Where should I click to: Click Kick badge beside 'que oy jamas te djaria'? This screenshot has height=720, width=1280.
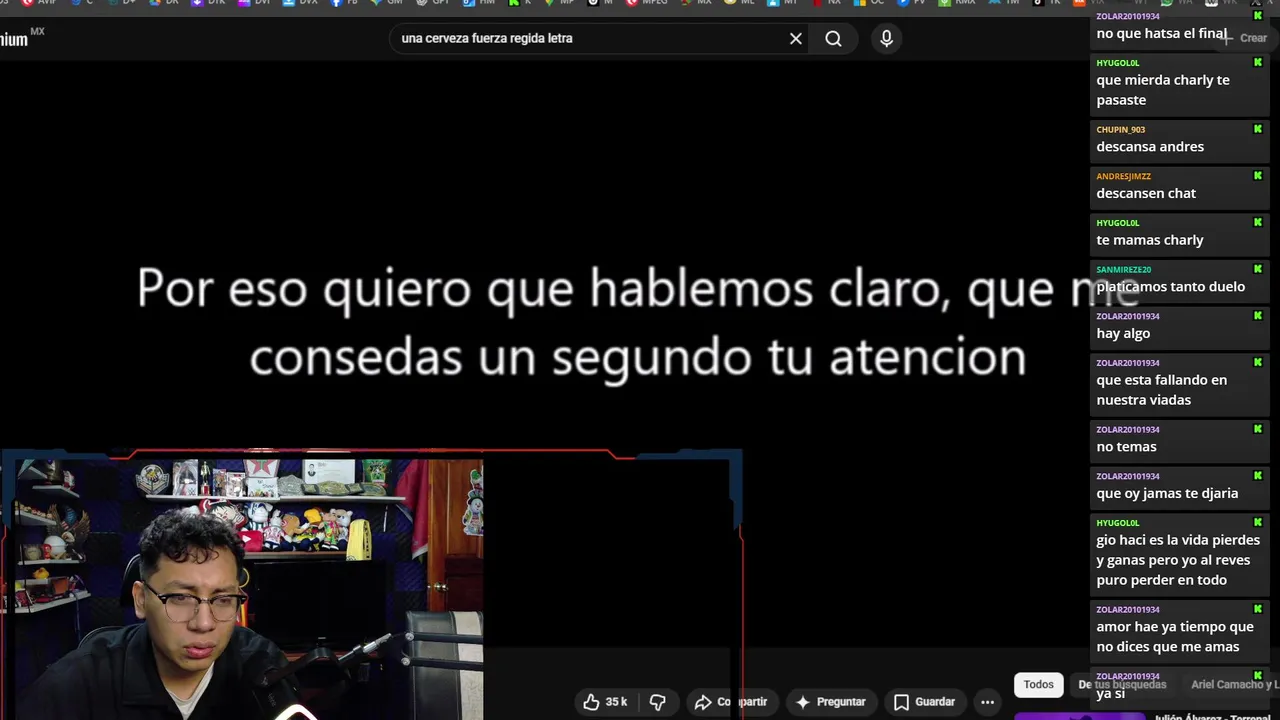click(1258, 476)
